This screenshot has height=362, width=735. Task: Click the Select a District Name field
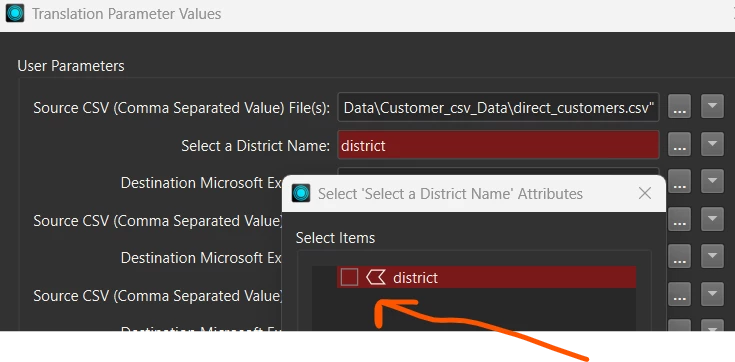pyautogui.click(x=498, y=145)
